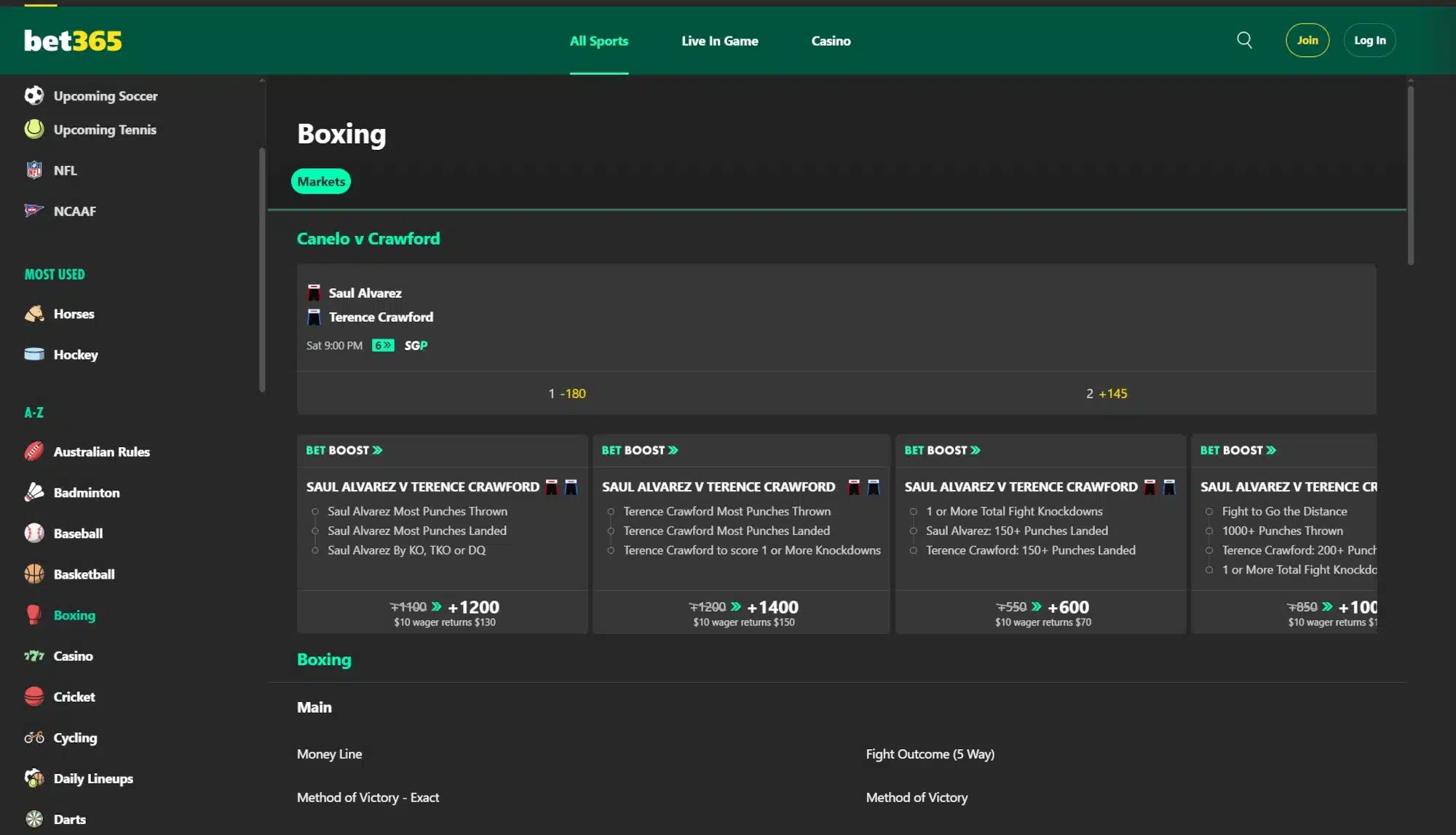Click '1 or More Total Fight Knockdowns' line in +600 card

coord(1014,511)
